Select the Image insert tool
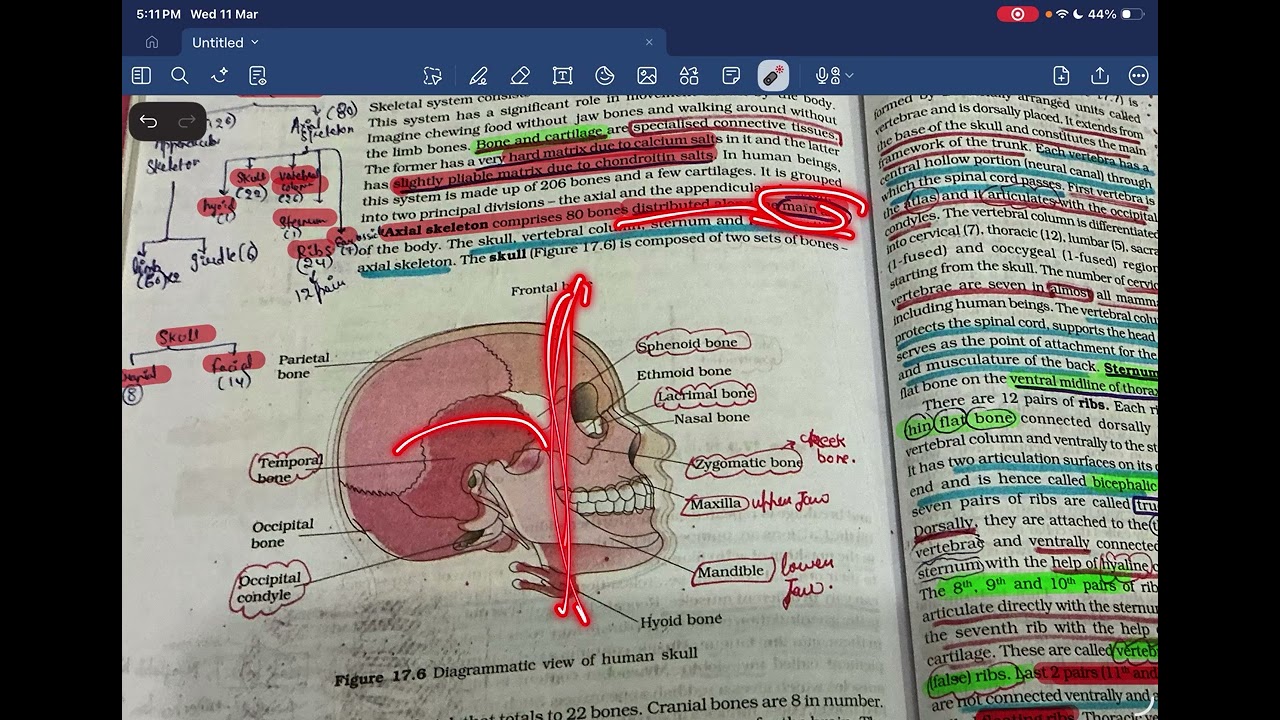Image resolution: width=1280 pixels, height=720 pixels. 647,76
